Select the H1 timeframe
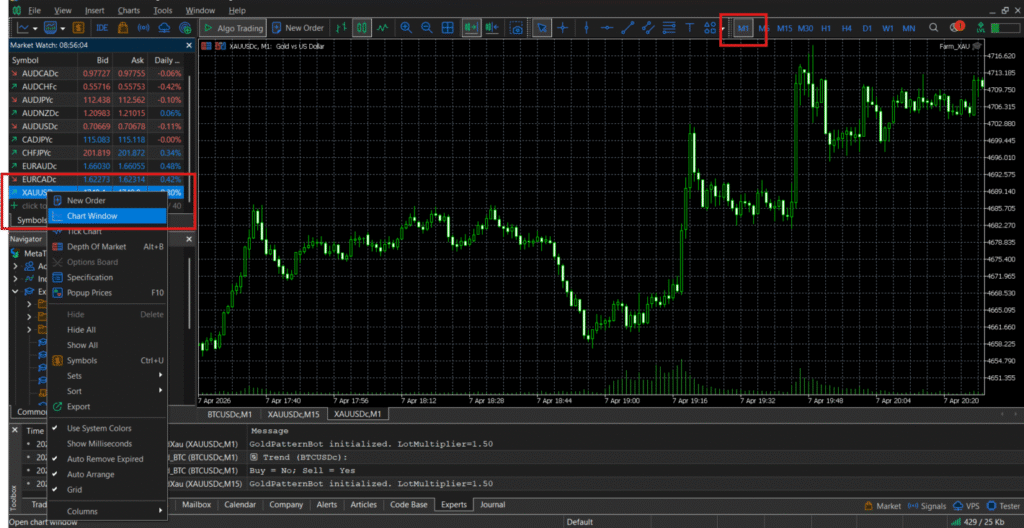The image size is (1024, 528). 826,28
